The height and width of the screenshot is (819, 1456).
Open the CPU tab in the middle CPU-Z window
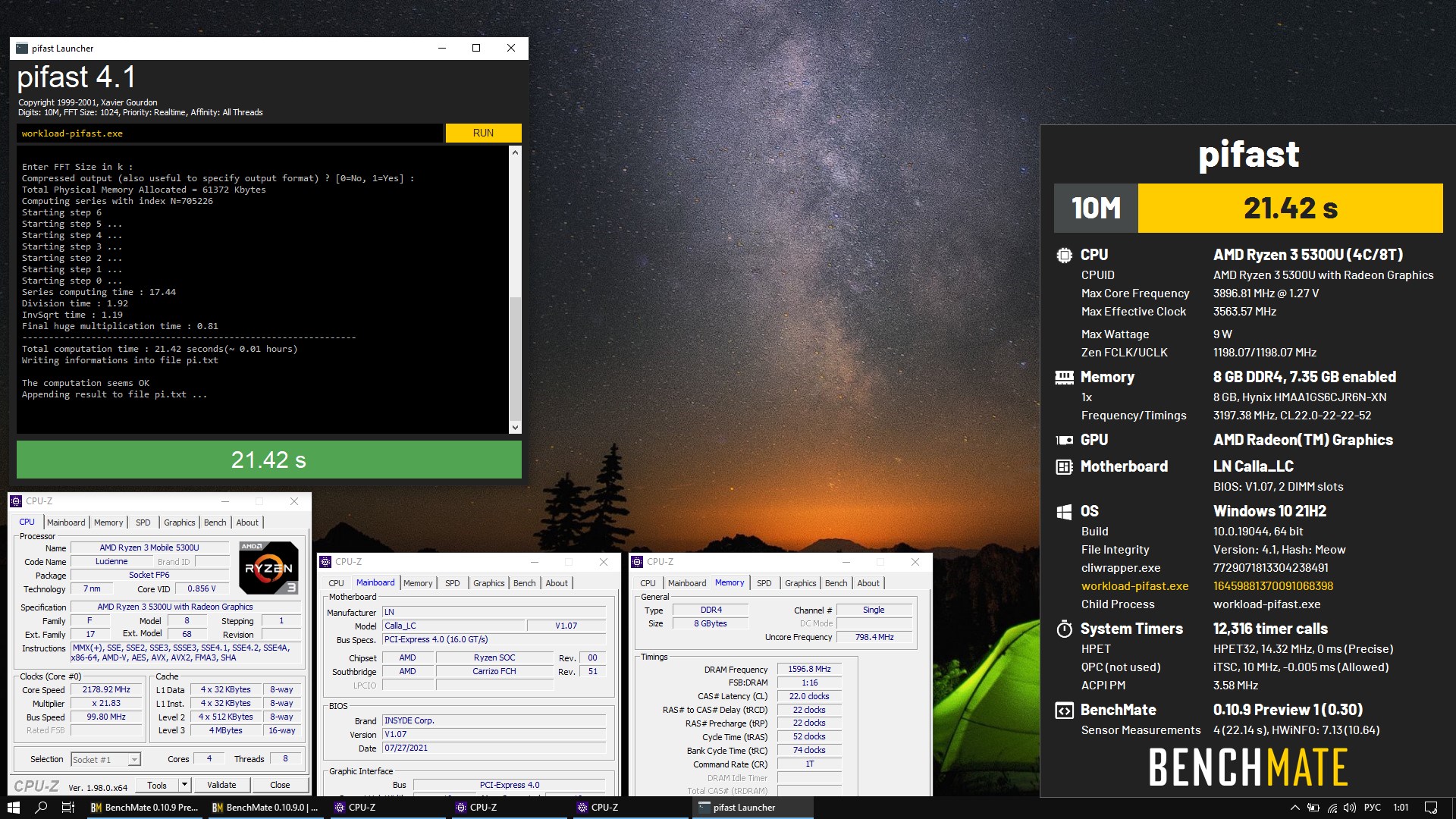[336, 583]
